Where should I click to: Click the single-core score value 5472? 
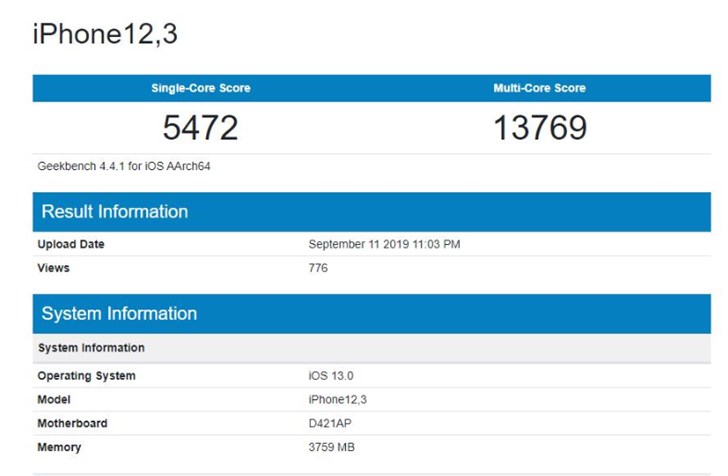(x=200, y=127)
